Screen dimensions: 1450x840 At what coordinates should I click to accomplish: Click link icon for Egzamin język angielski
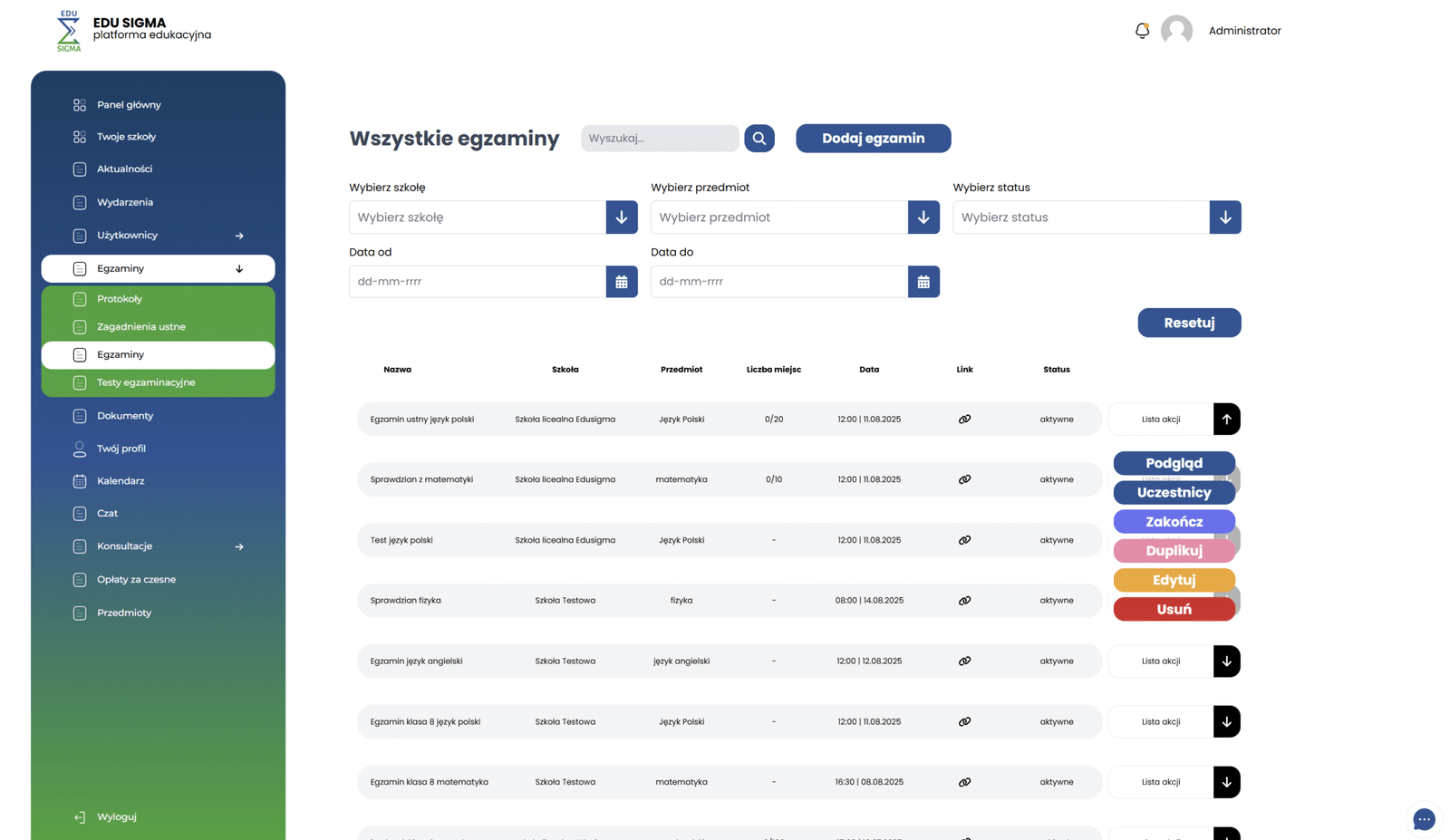[964, 661]
